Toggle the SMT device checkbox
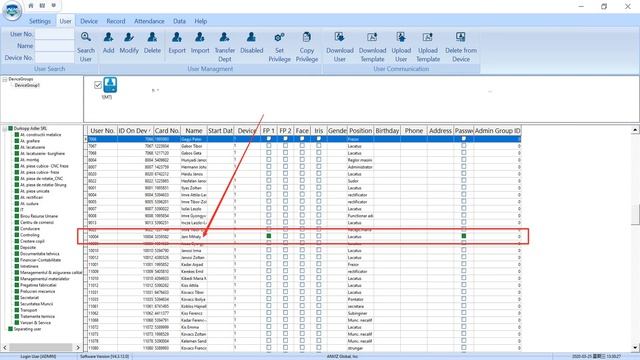 (x=98, y=85)
